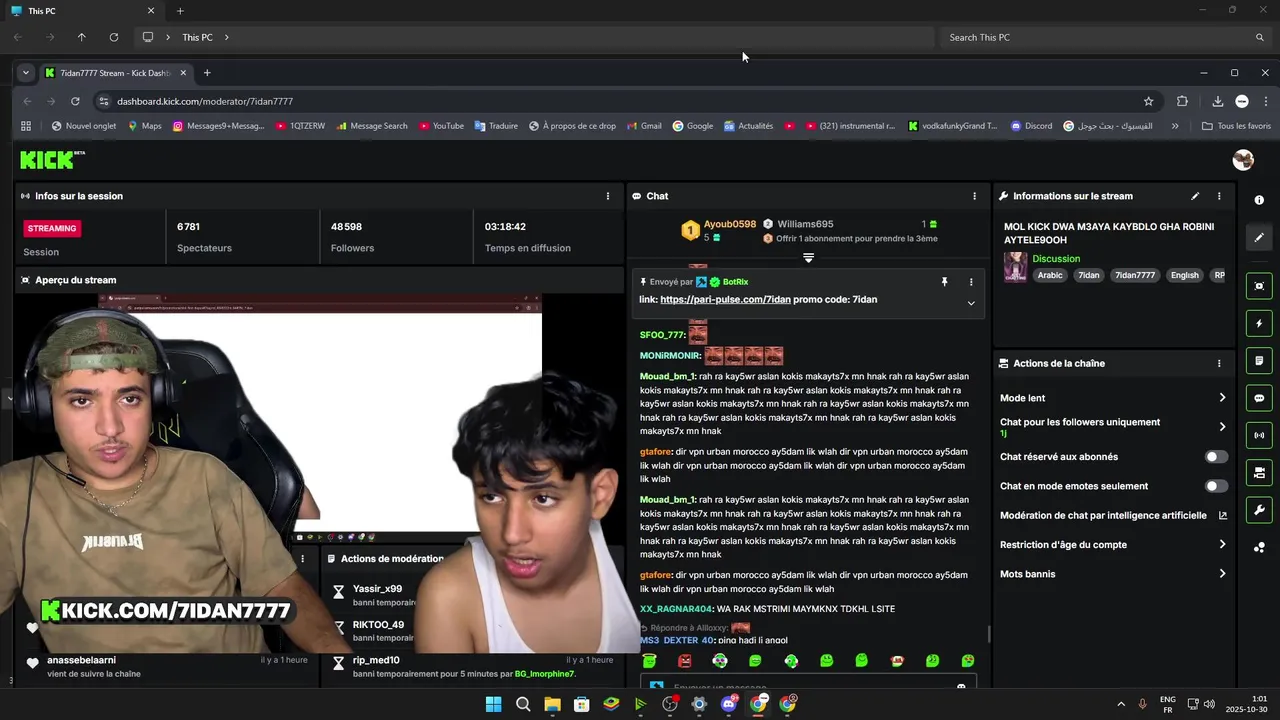This screenshot has height=720, width=1280.
Task: Open the lightning bolt sidebar icon
Action: pyautogui.click(x=1259, y=323)
